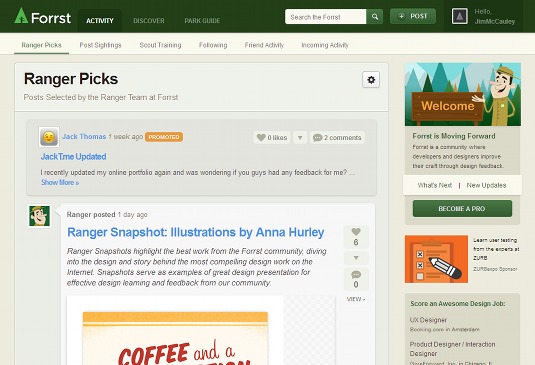Click 'Forrst is Moving Forward' heading

[x=454, y=136]
